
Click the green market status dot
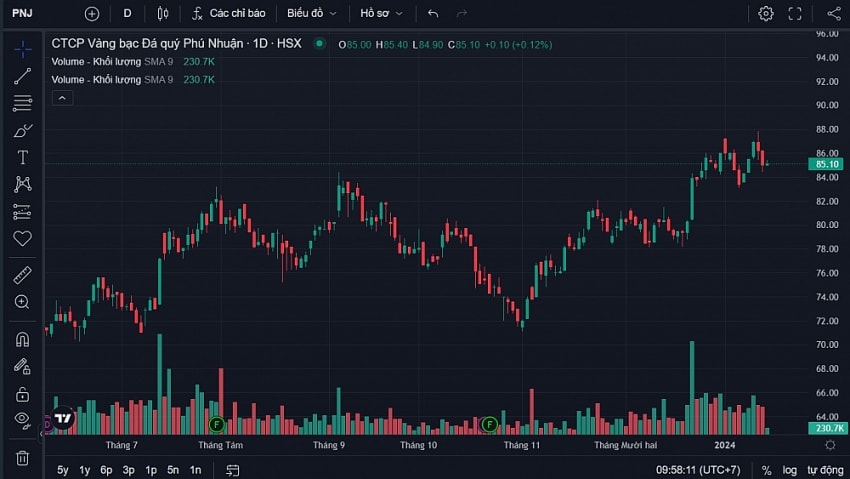pyautogui.click(x=320, y=43)
